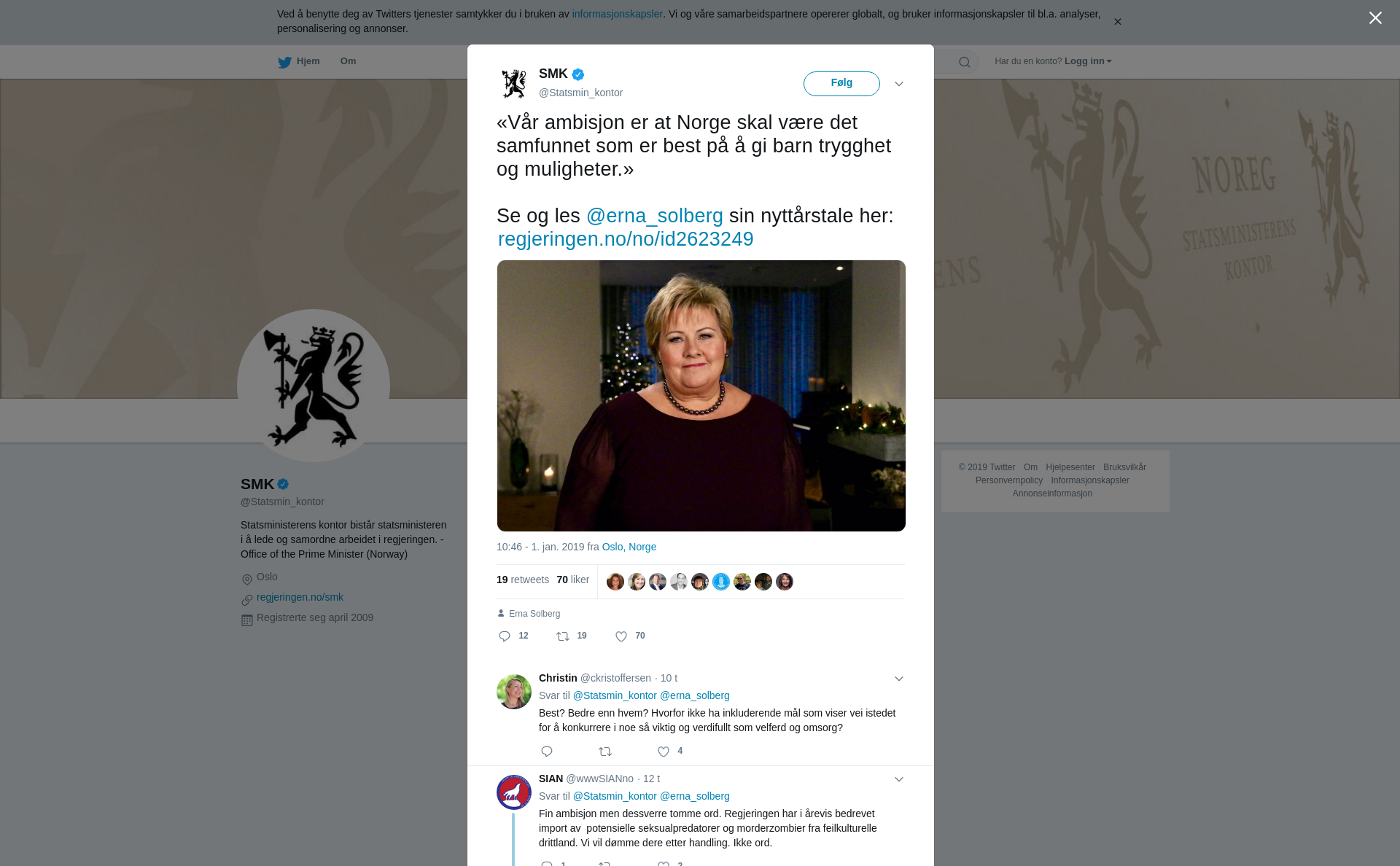Image resolution: width=1400 pixels, height=866 pixels.
Task: Open the options chevron on SIAN's reply
Action: click(x=899, y=779)
